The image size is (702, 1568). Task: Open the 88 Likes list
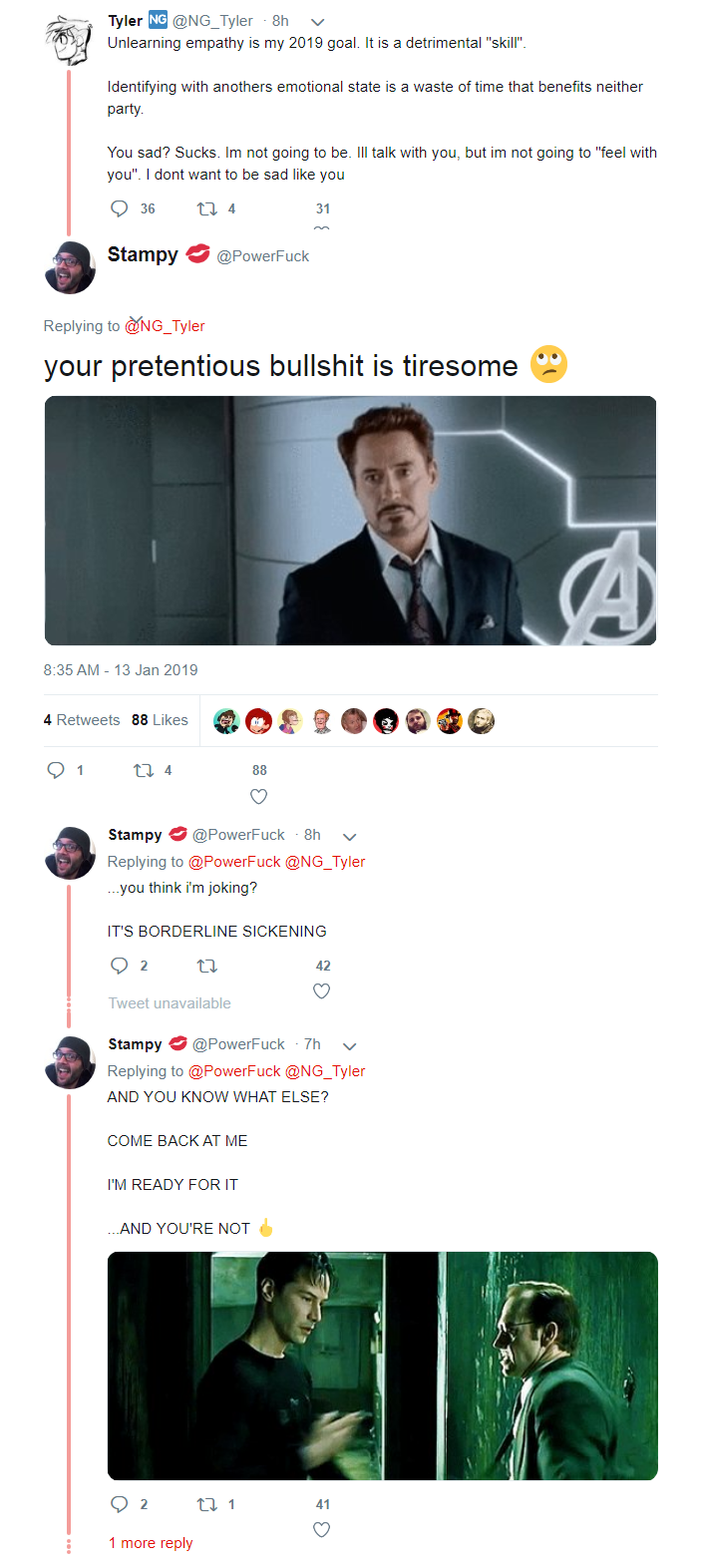coord(160,720)
